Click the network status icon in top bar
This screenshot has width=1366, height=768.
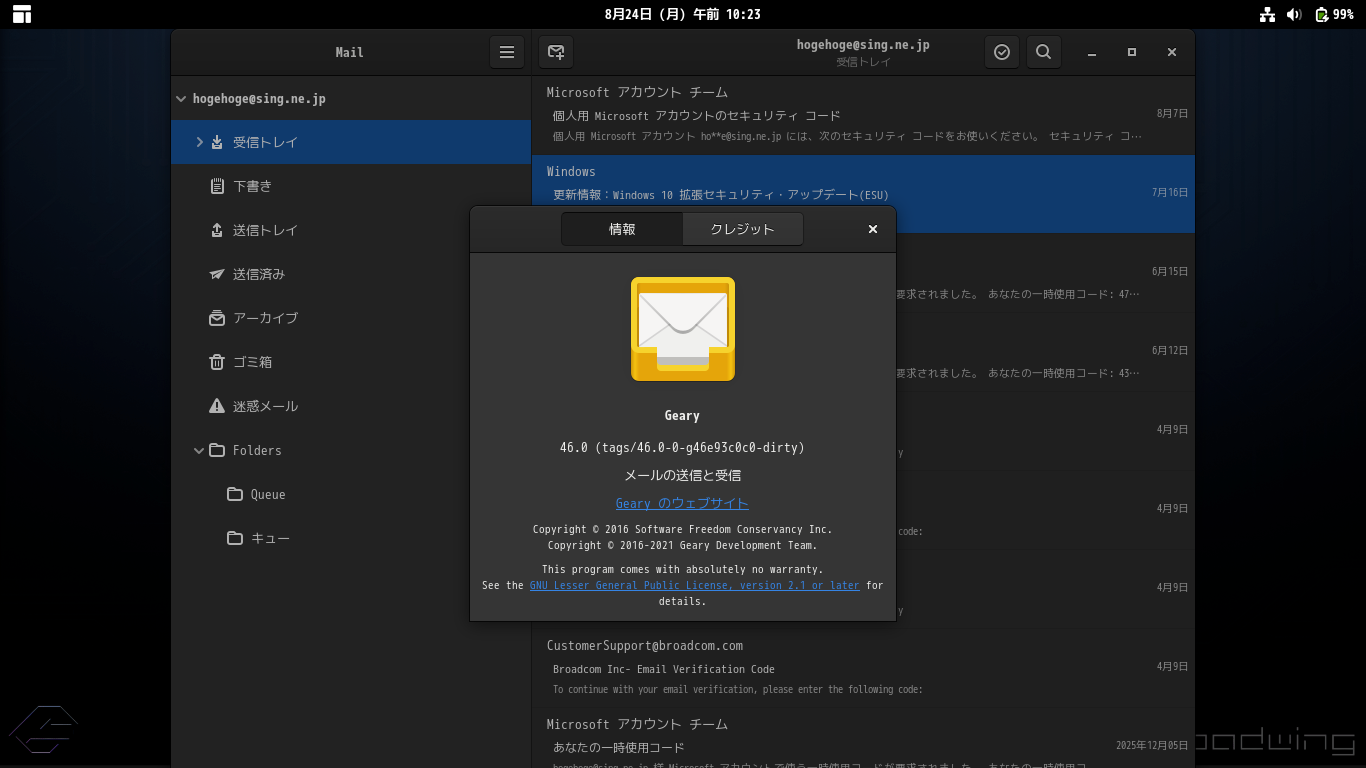pos(1268,14)
